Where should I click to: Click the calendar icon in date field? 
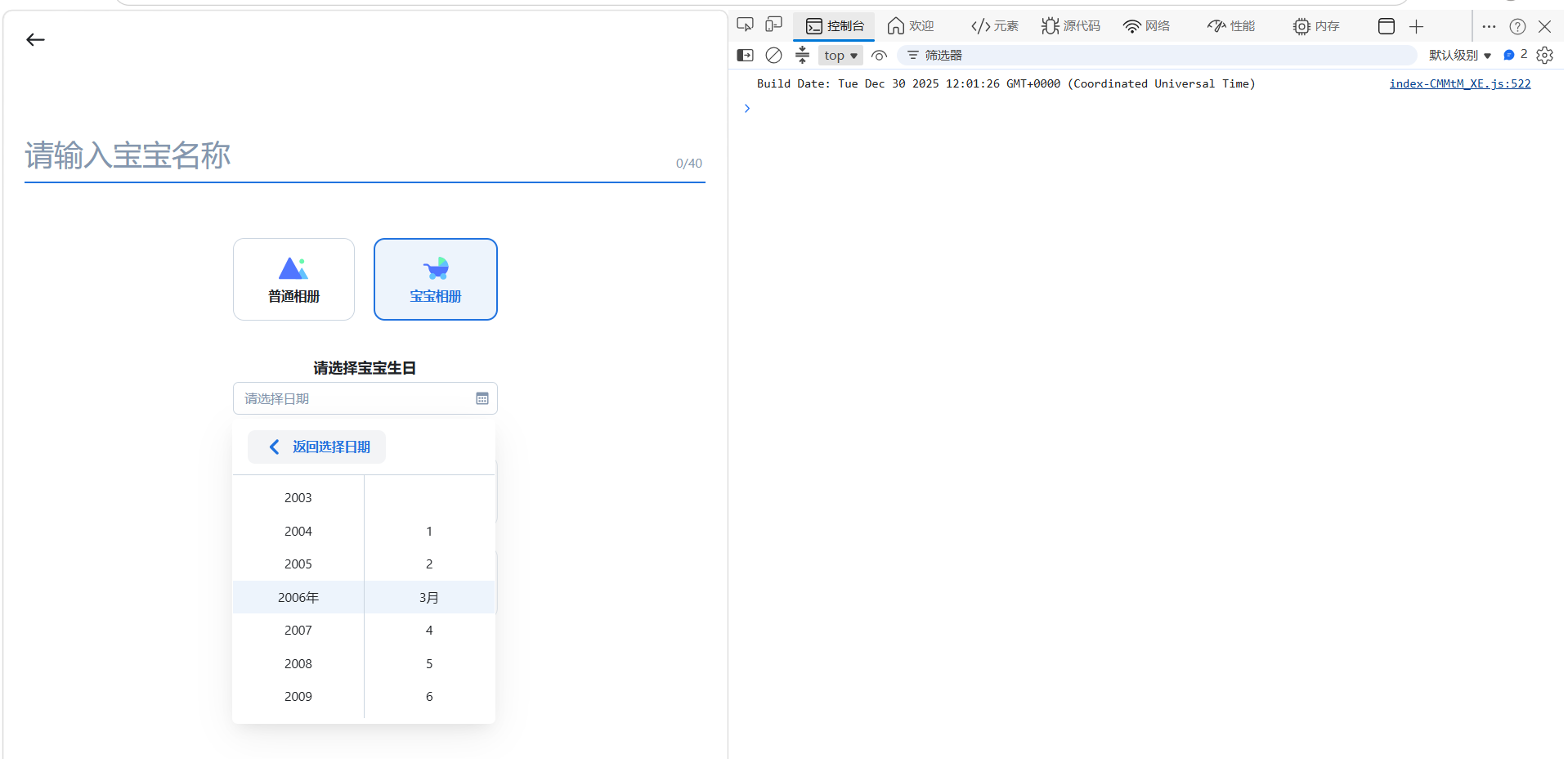pyautogui.click(x=482, y=398)
